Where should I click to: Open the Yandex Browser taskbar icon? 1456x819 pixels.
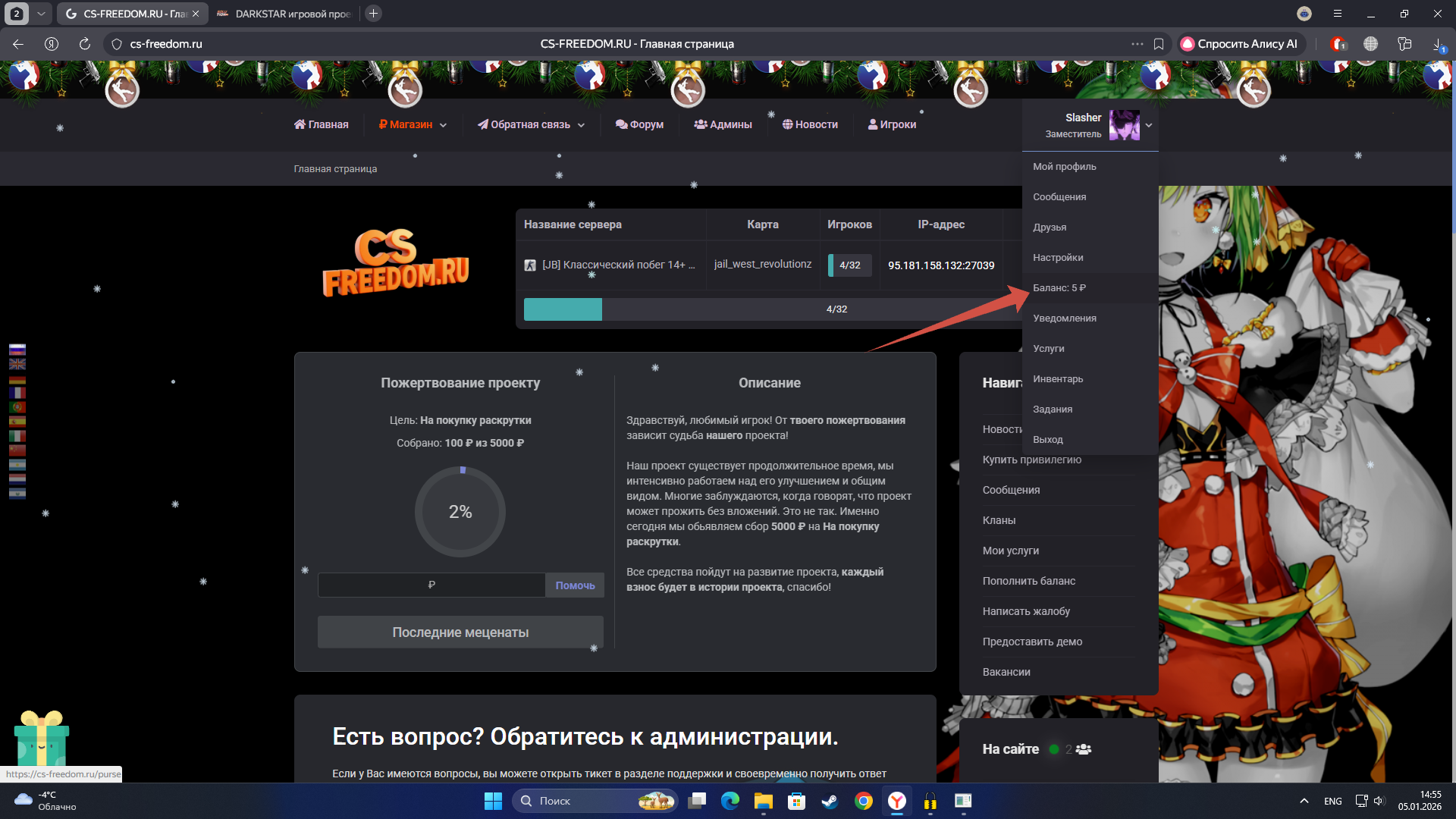pyautogui.click(x=897, y=801)
